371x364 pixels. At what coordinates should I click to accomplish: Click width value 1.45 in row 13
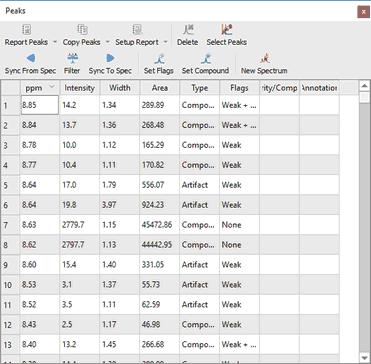point(109,344)
